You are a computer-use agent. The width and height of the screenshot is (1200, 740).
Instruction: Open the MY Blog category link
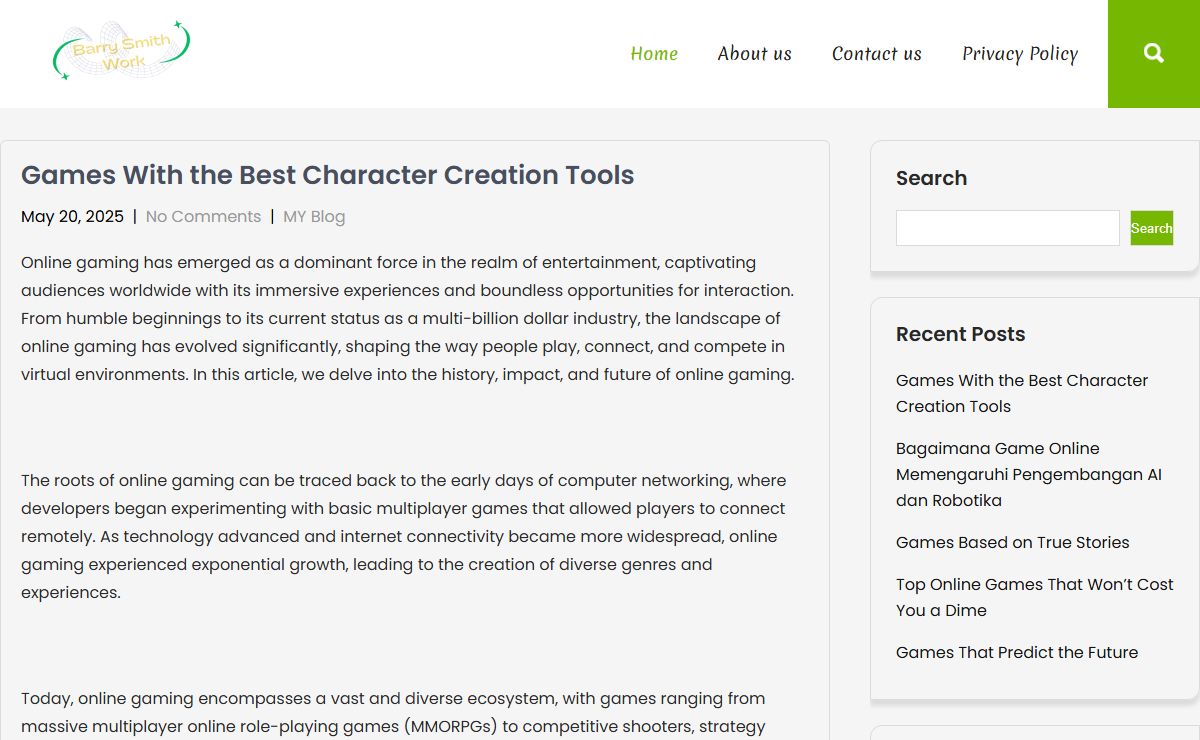(314, 217)
